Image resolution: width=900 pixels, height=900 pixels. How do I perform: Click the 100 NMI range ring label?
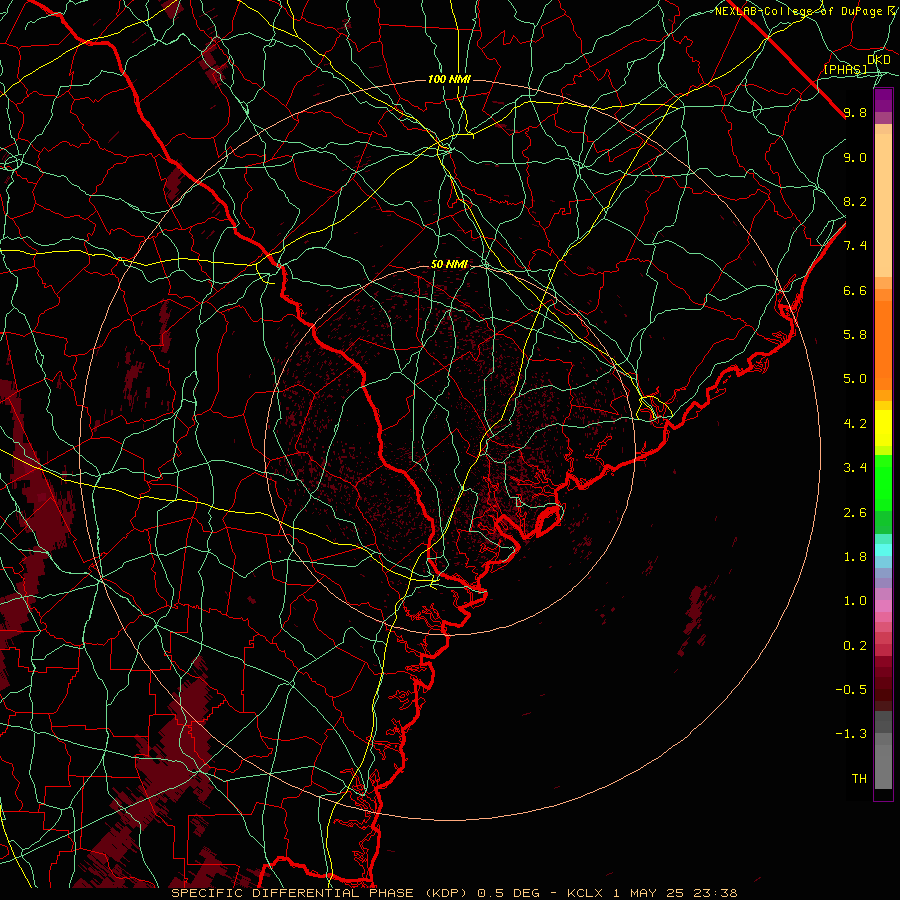coord(449,79)
